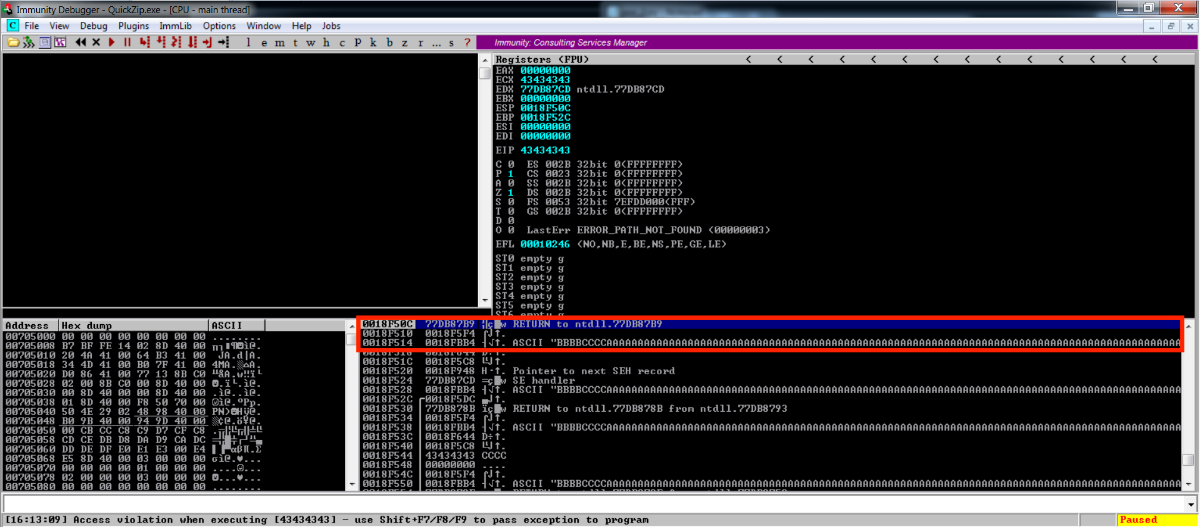Open the File menu
1200x527 pixels.
tap(32, 25)
